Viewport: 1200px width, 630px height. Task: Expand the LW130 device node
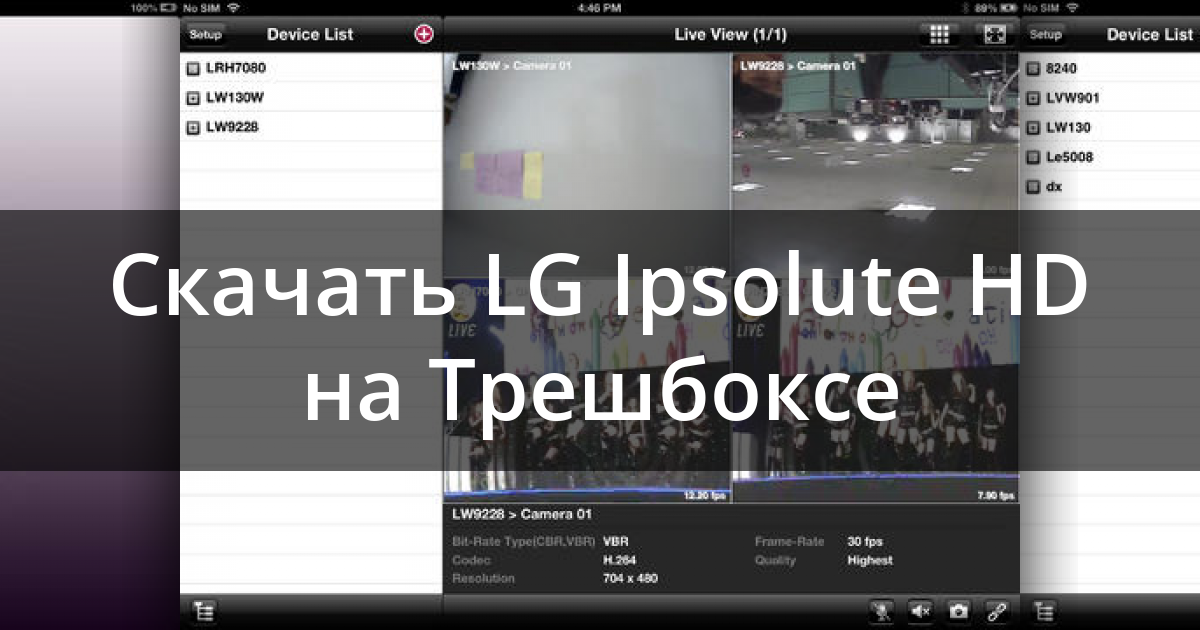(1034, 127)
